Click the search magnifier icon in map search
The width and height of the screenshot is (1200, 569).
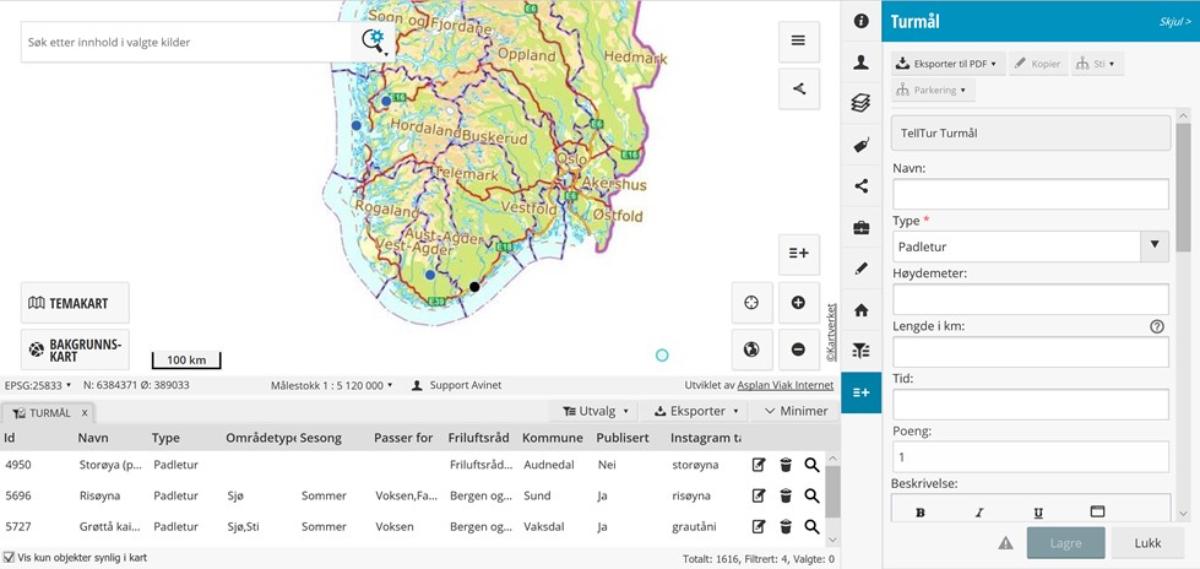[x=374, y=41]
